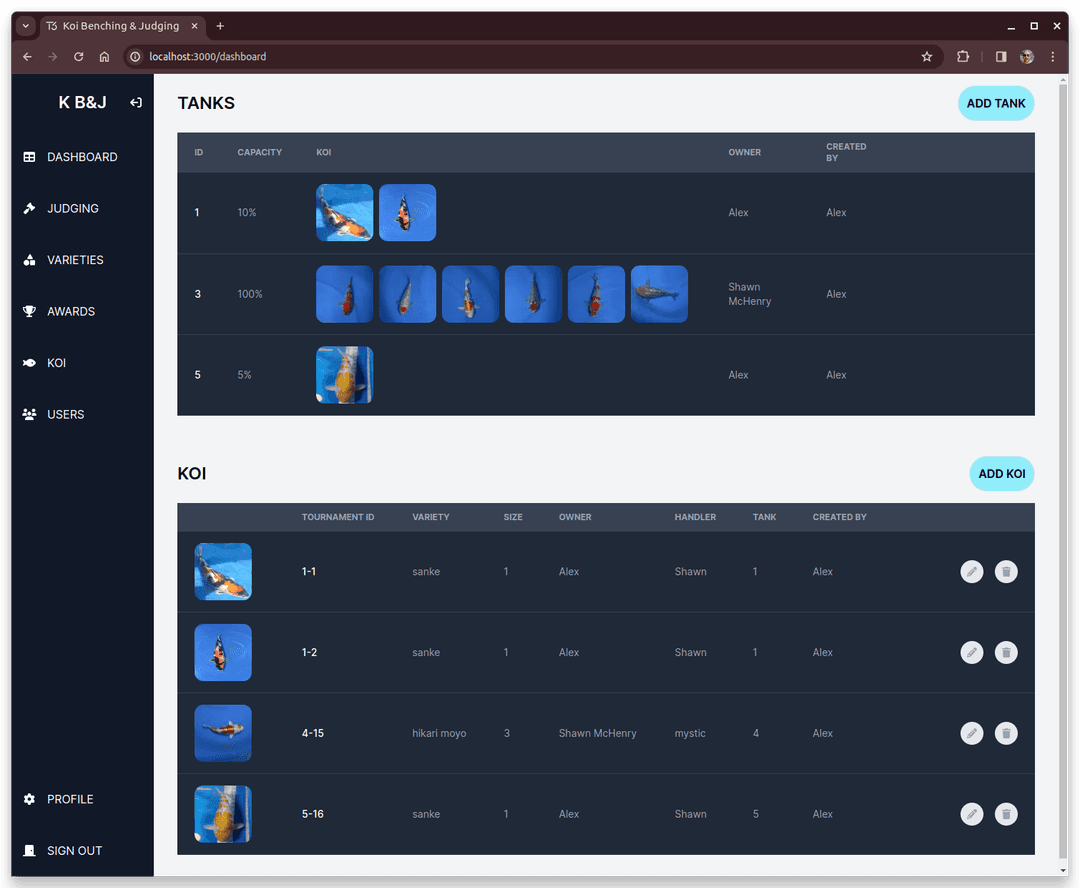
Task: Navigate to Varieties using its sidebar icon
Action: [x=30, y=260]
